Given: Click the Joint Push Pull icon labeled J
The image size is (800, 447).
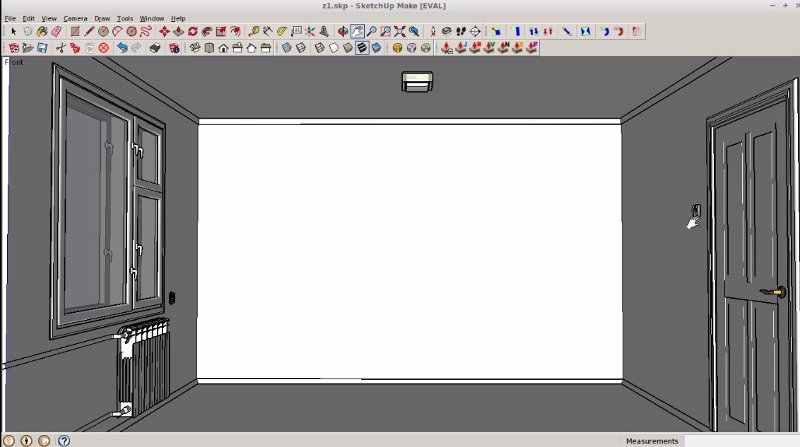Looking at the screenshot, I should click(x=461, y=48).
